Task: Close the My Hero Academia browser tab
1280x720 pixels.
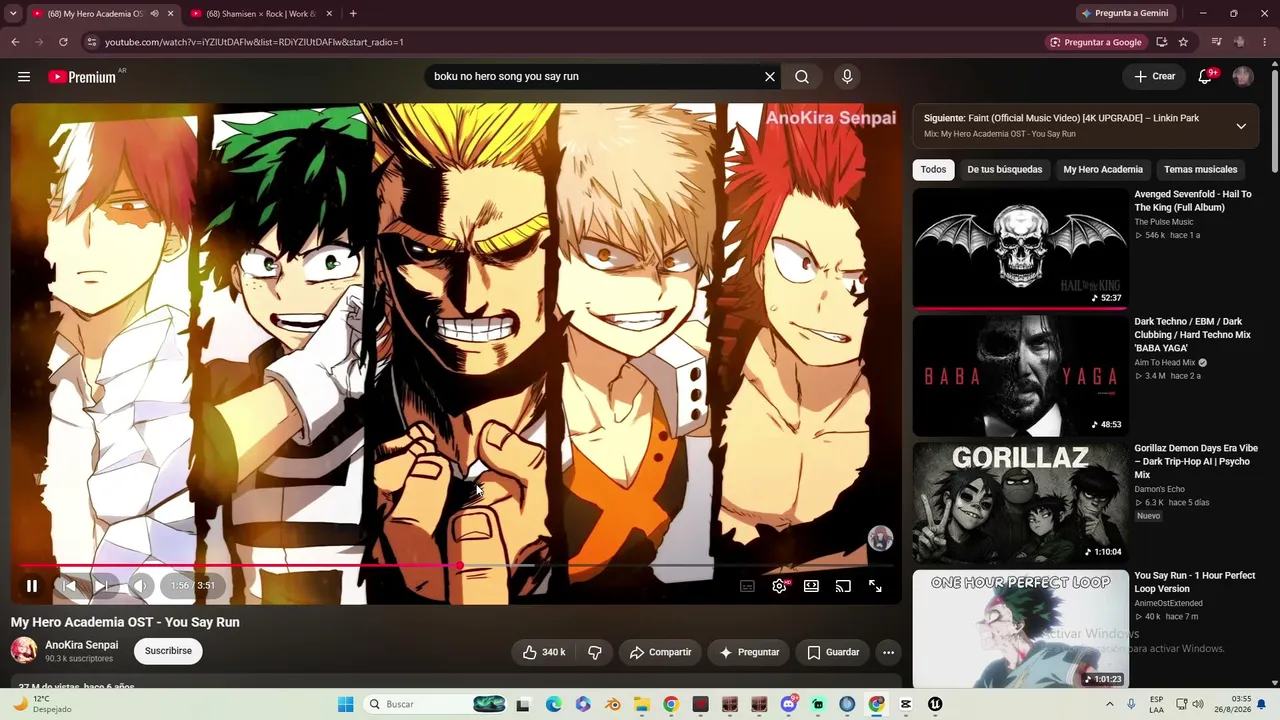Action: [x=170, y=14]
